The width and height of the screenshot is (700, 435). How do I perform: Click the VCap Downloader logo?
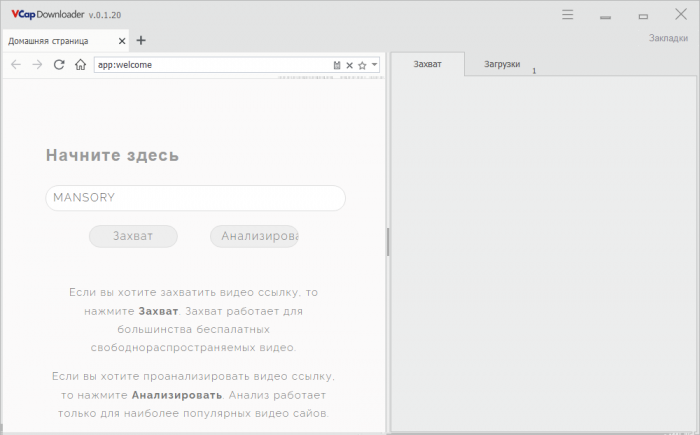pyautogui.click(x=48, y=14)
